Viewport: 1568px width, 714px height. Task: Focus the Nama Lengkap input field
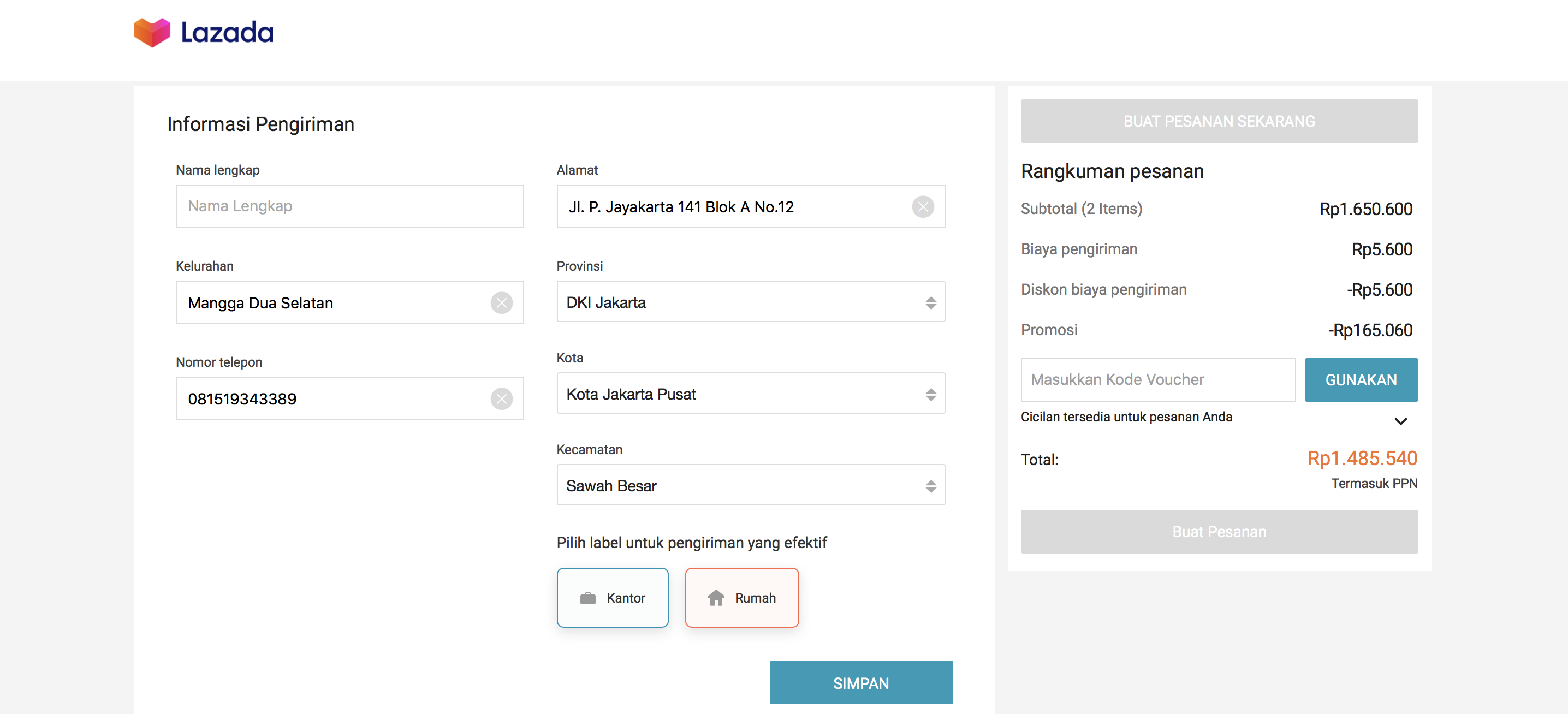tap(349, 206)
